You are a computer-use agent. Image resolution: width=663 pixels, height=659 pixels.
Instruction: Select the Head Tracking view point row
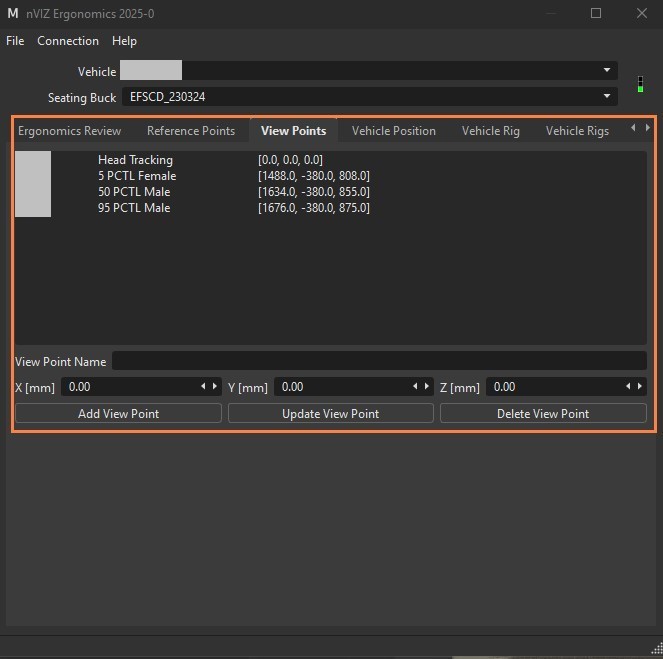(331, 160)
